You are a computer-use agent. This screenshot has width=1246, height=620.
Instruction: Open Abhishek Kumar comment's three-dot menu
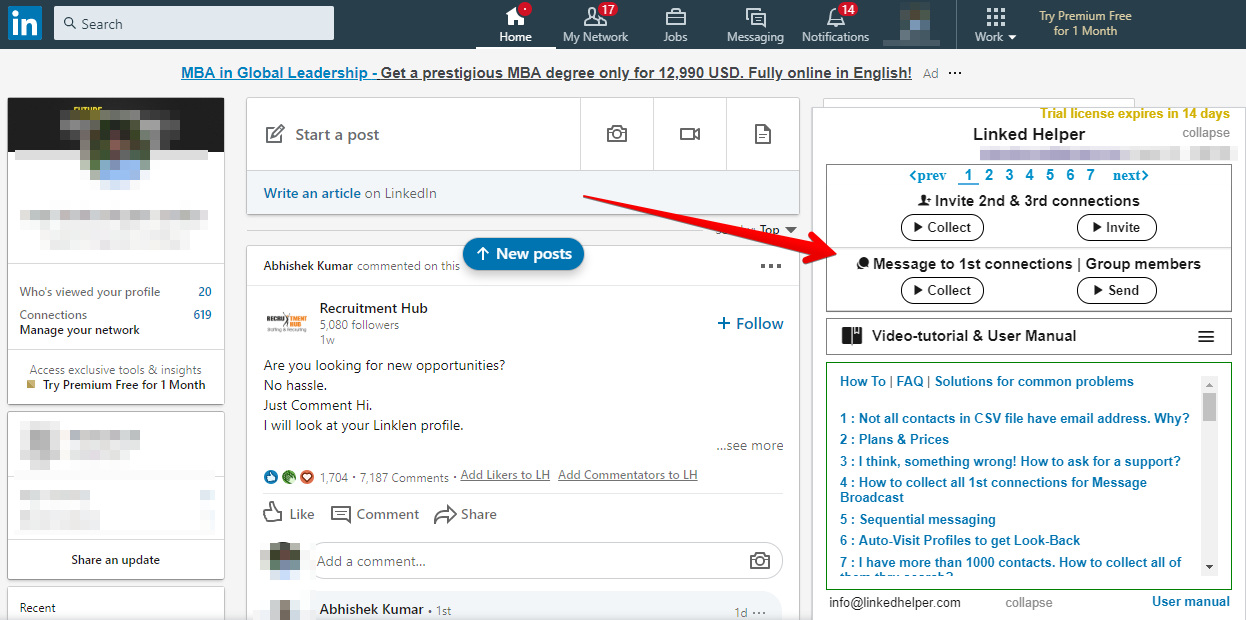(759, 612)
